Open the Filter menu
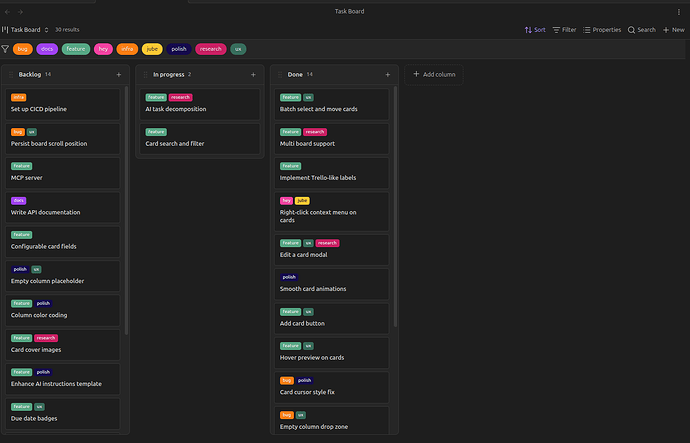690x443 pixels. pyautogui.click(x=564, y=30)
